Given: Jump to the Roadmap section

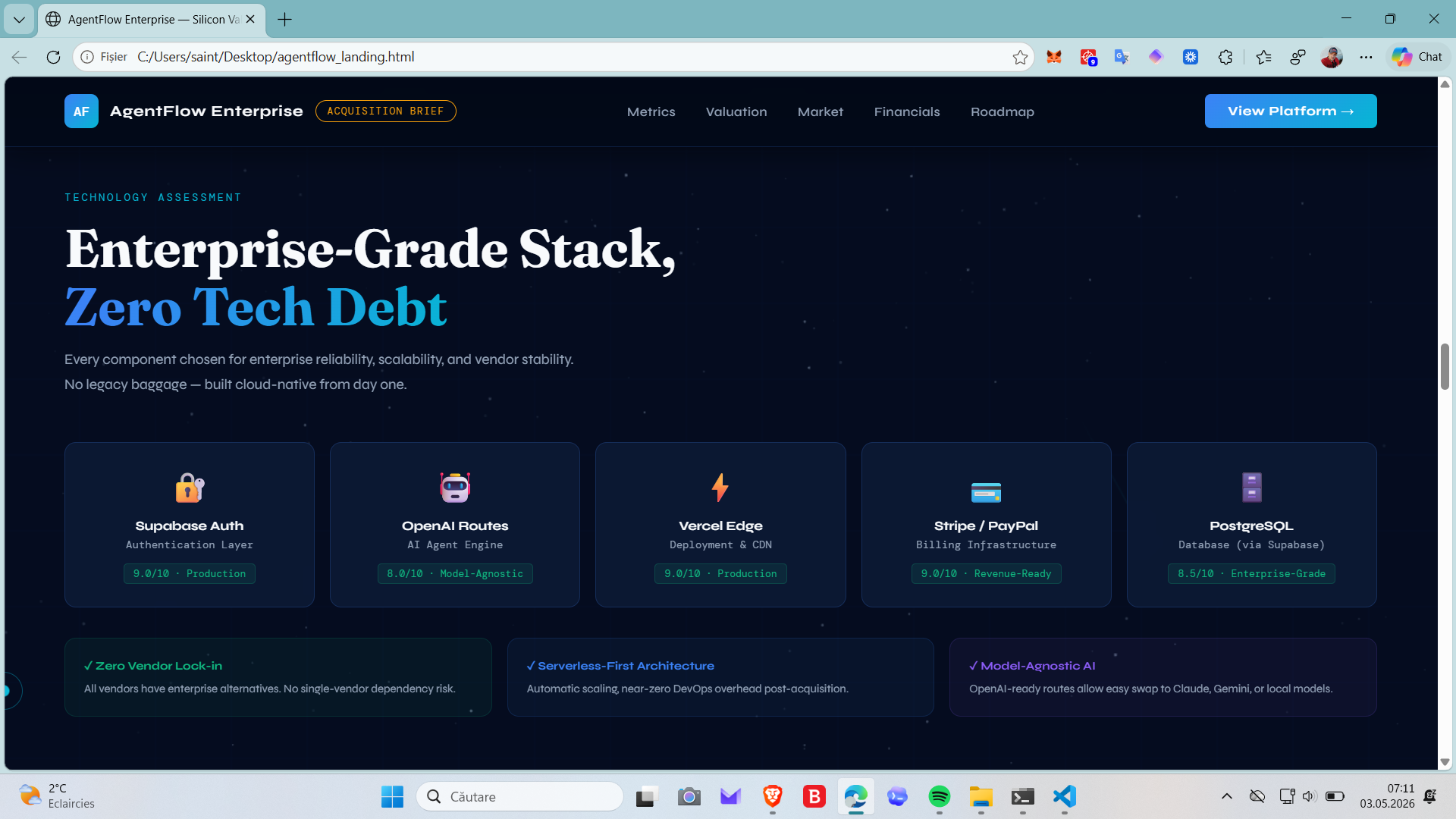Looking at the screenshot, I should click(x=1003, y=111).
